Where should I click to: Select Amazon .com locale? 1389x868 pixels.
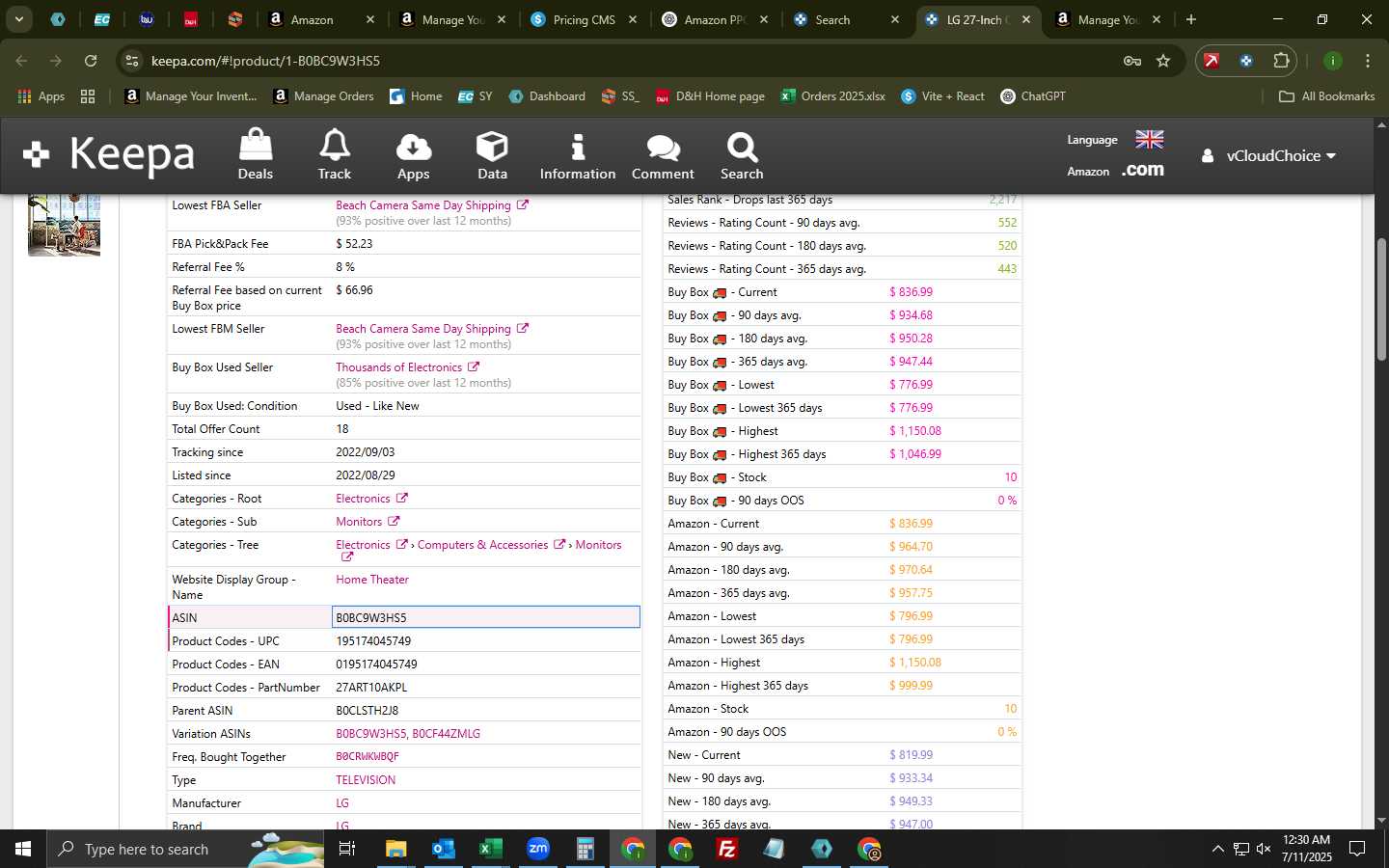pyautogui.click(x=1143, y=171)
